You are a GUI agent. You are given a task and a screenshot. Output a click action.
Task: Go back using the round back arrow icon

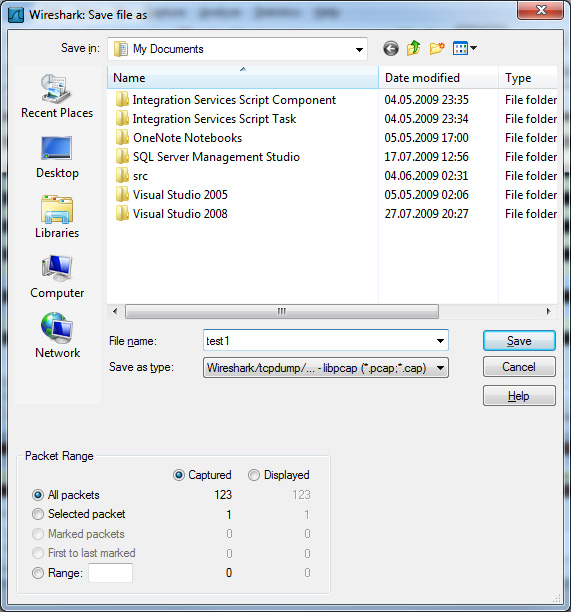point(391,49)
